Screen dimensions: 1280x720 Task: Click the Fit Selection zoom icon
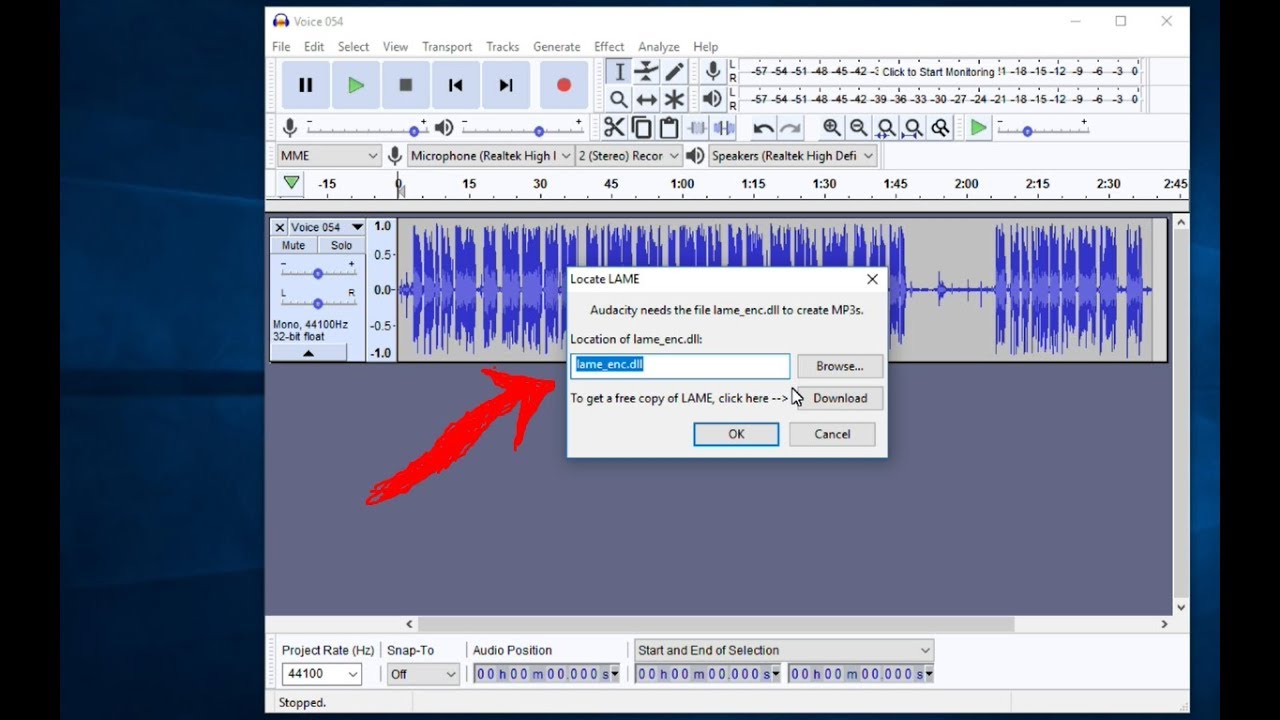[x=886, y=128]
